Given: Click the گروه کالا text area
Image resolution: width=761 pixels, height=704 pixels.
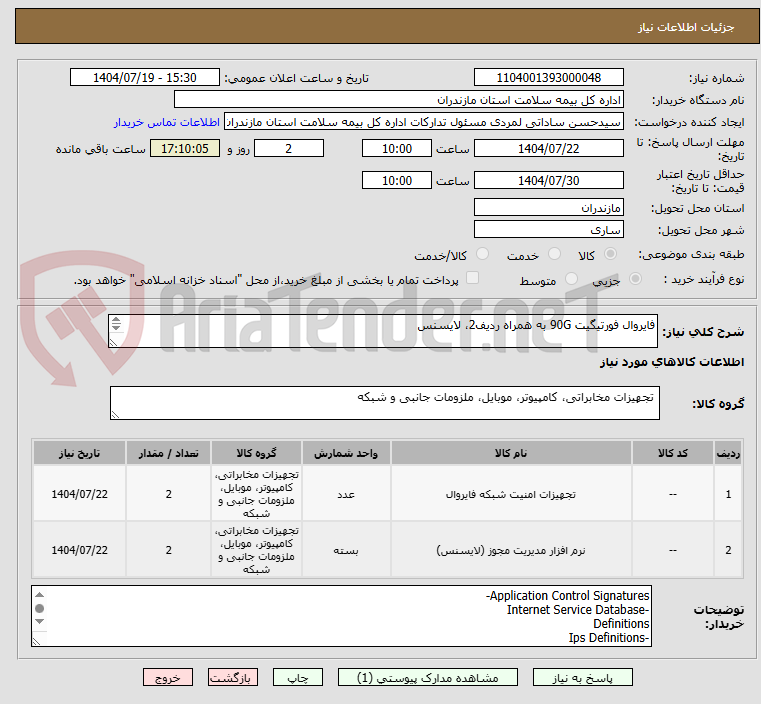Looking at the screenshot, I should point(385,403).
